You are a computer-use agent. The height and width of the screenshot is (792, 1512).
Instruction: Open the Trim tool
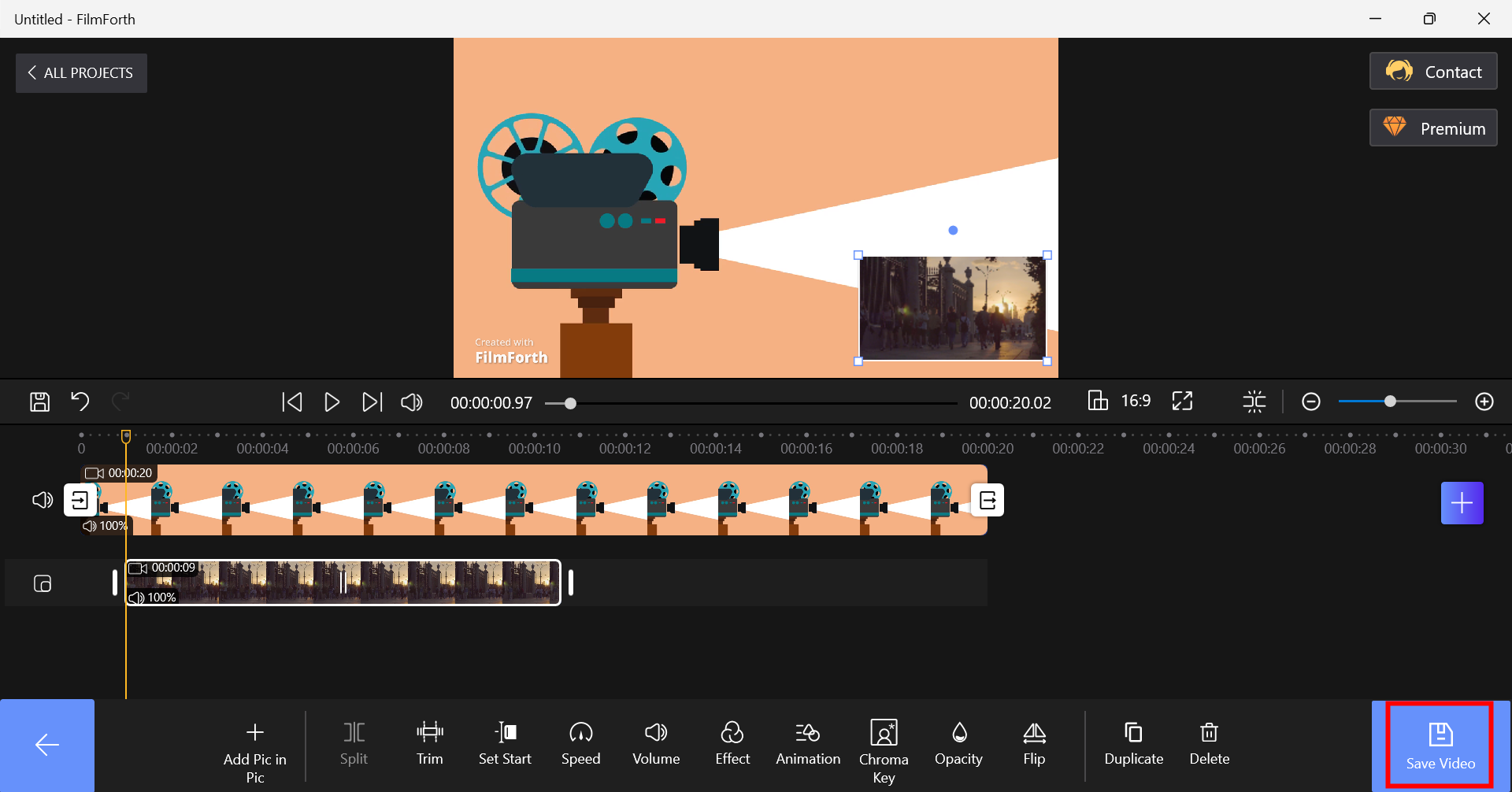click(430, 745)
